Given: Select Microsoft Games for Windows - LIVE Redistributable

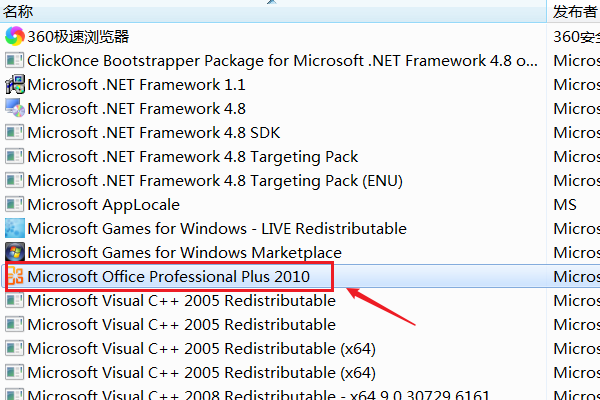Looking at the screenshot, I should [217, 229].
